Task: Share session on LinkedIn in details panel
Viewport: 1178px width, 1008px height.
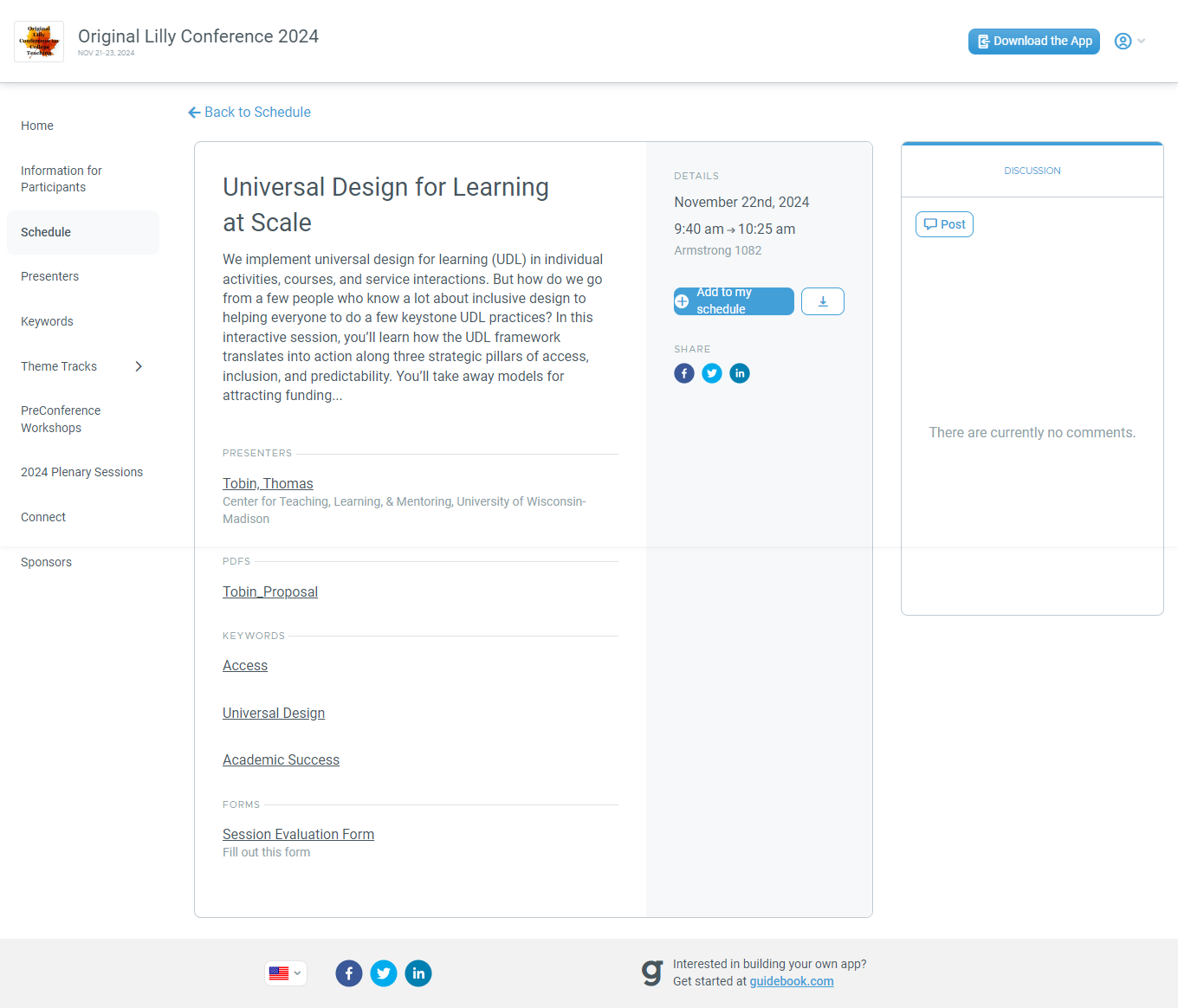Action: 740,373
